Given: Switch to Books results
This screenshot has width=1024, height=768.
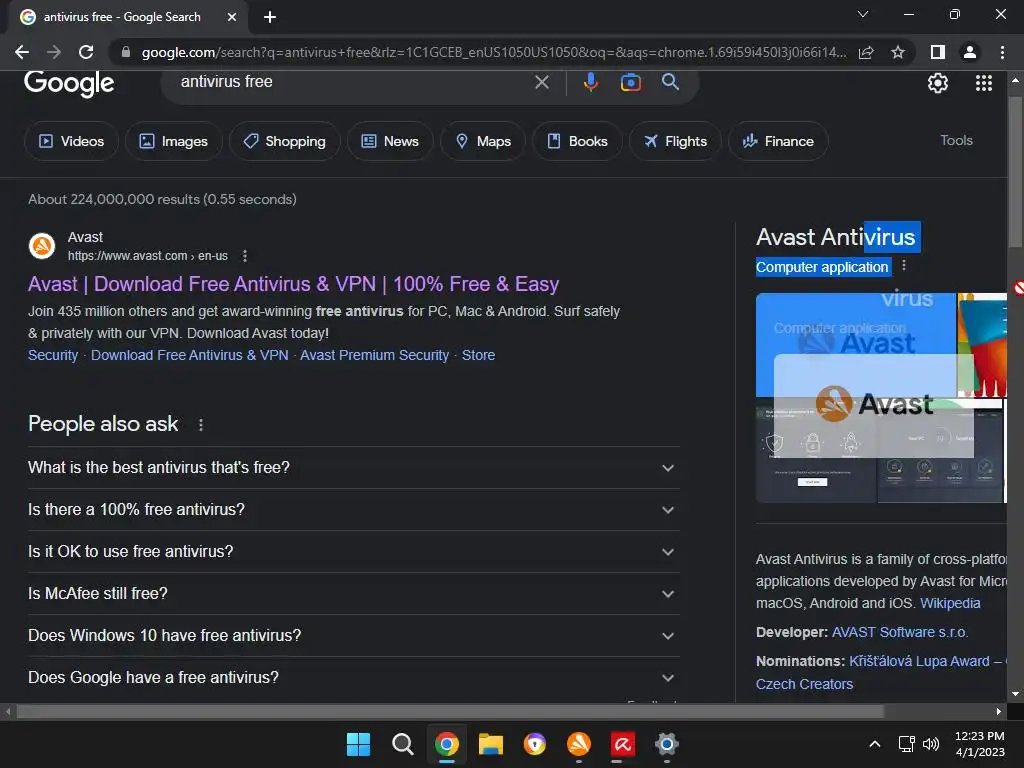Looking at the screenshot, I should tap(577, 141).
